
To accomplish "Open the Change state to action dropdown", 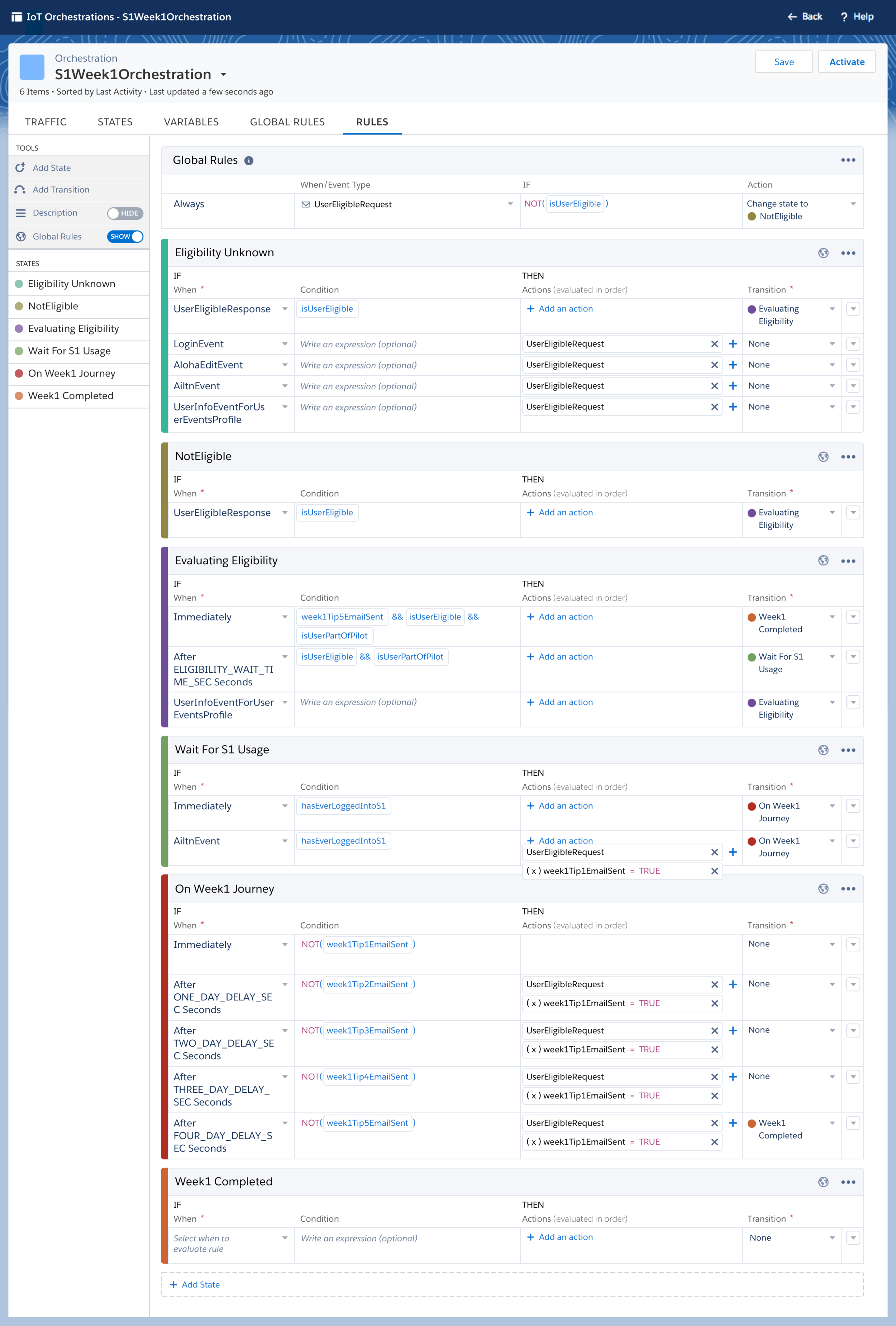I will pos(853,204).
